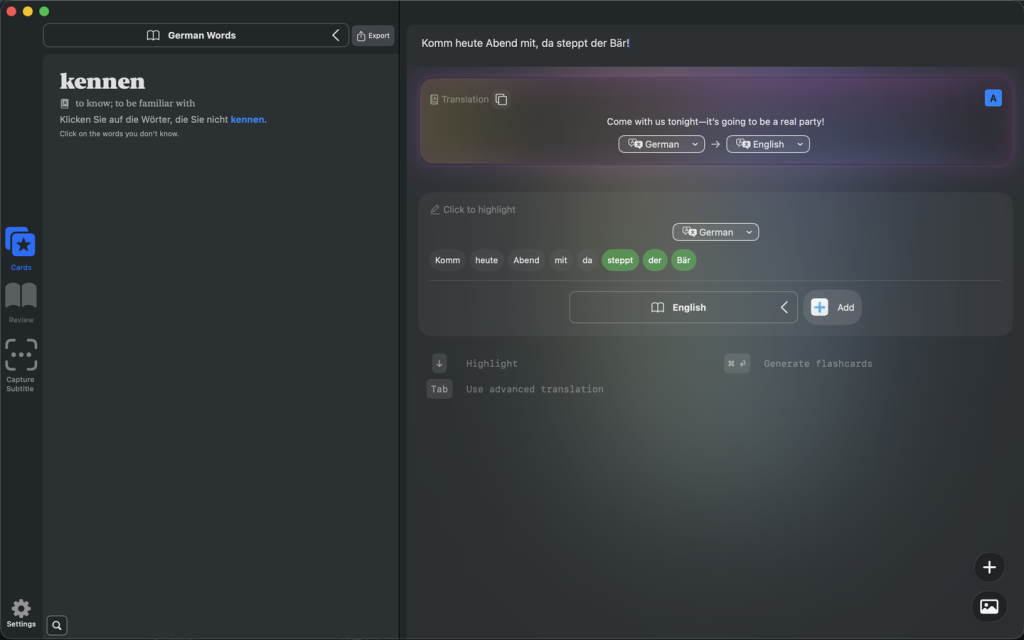Screen dimensions: 1024x640
Task: Open Settings gear in sidebar
Action: (21, 613)
